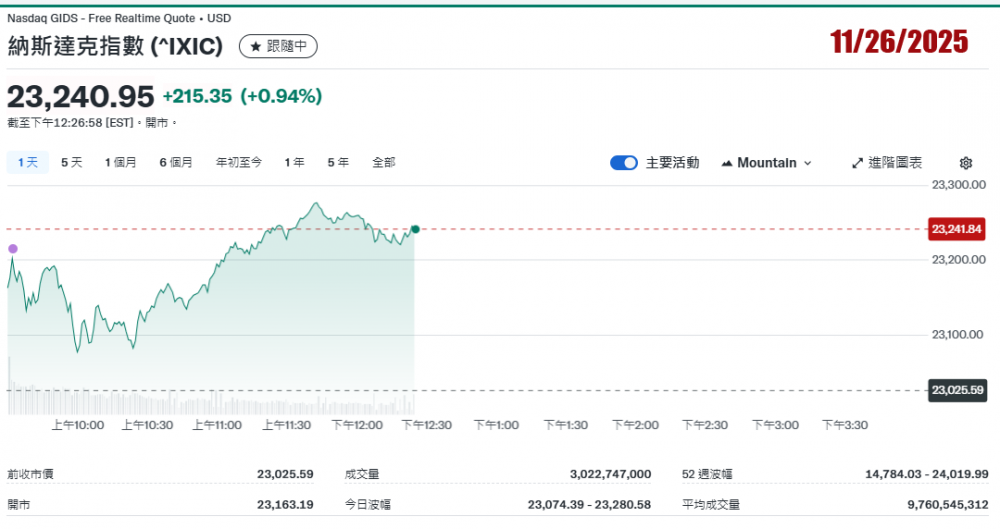
Task: Switch chart to 5年 range
Action: (338, 162)
